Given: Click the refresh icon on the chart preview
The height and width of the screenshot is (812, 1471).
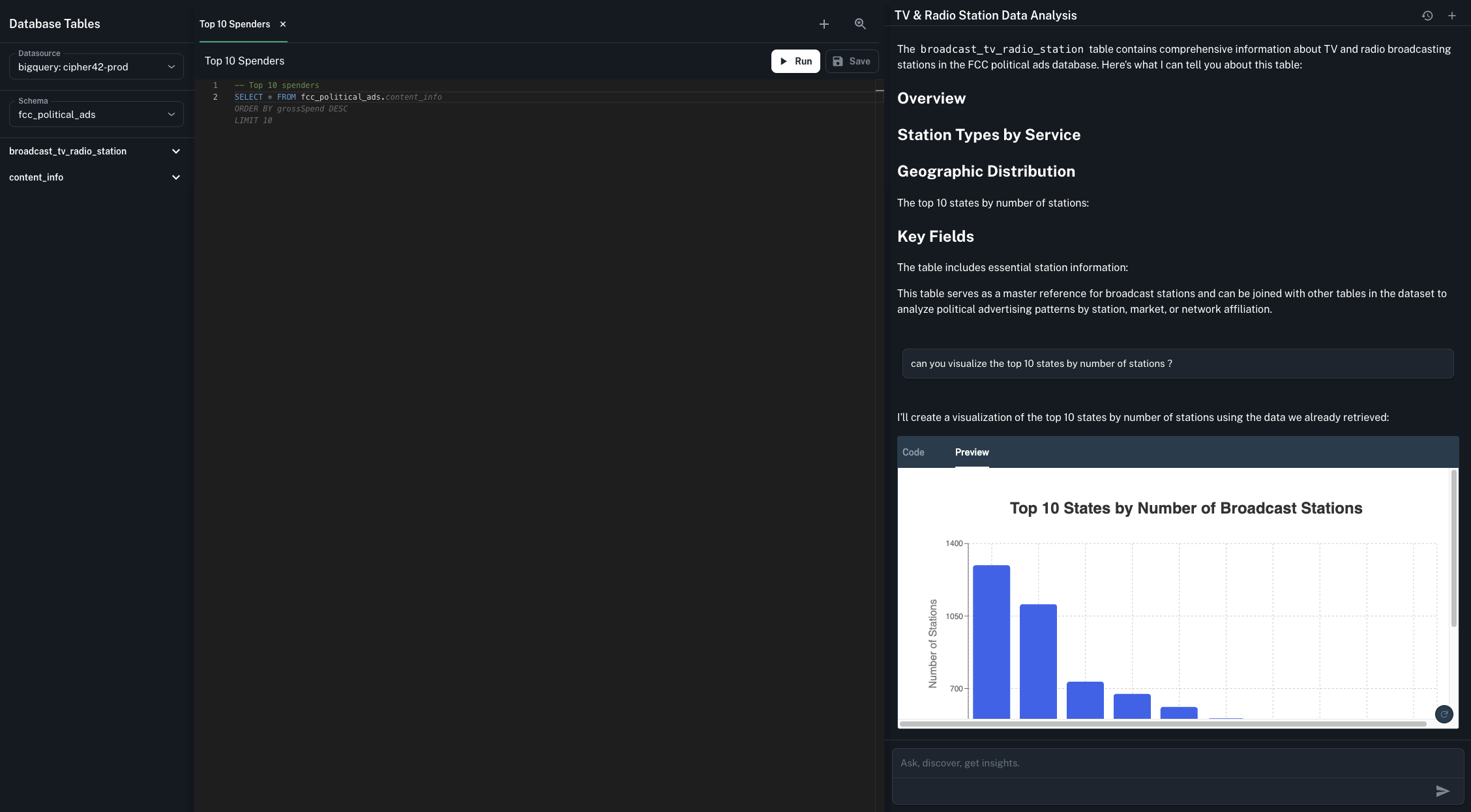Looking at the screenshot, I should click(1444, 714).
